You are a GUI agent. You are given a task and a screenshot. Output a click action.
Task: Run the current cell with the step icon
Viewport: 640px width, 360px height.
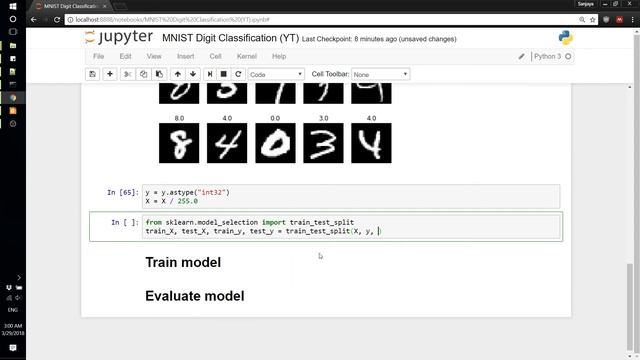click(x=210, y=74)
